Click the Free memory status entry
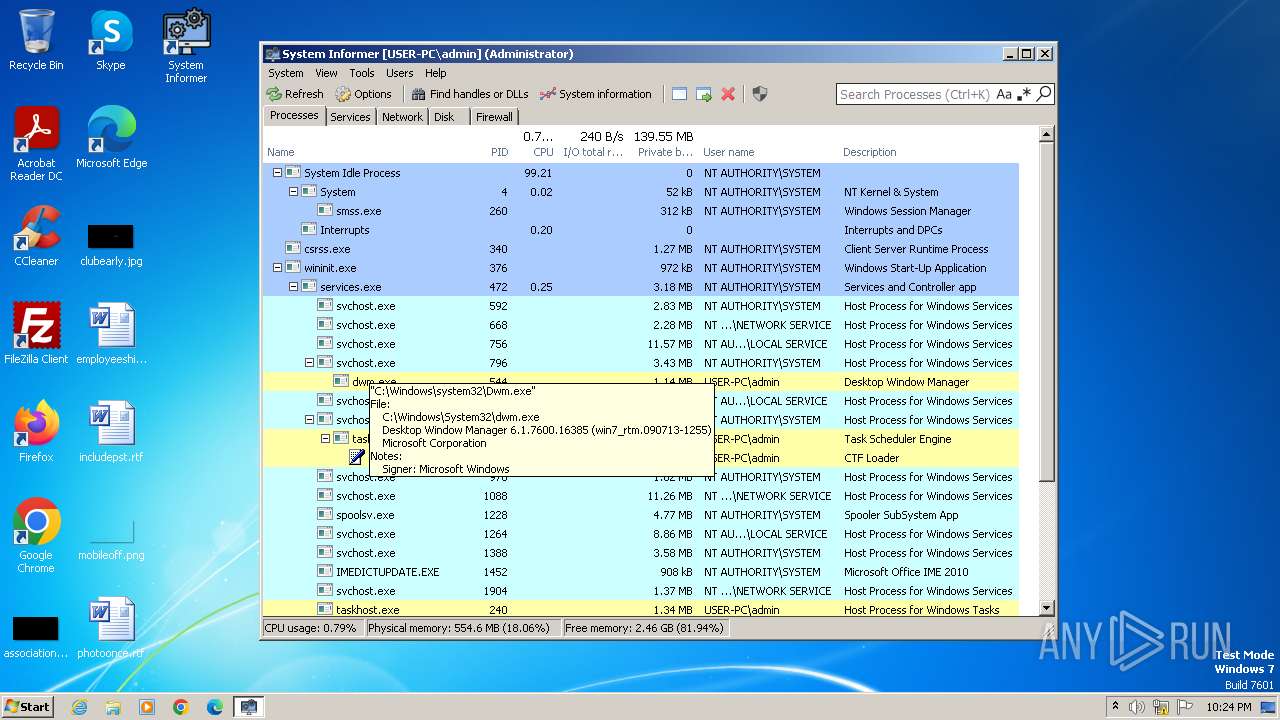 (644, 628)
